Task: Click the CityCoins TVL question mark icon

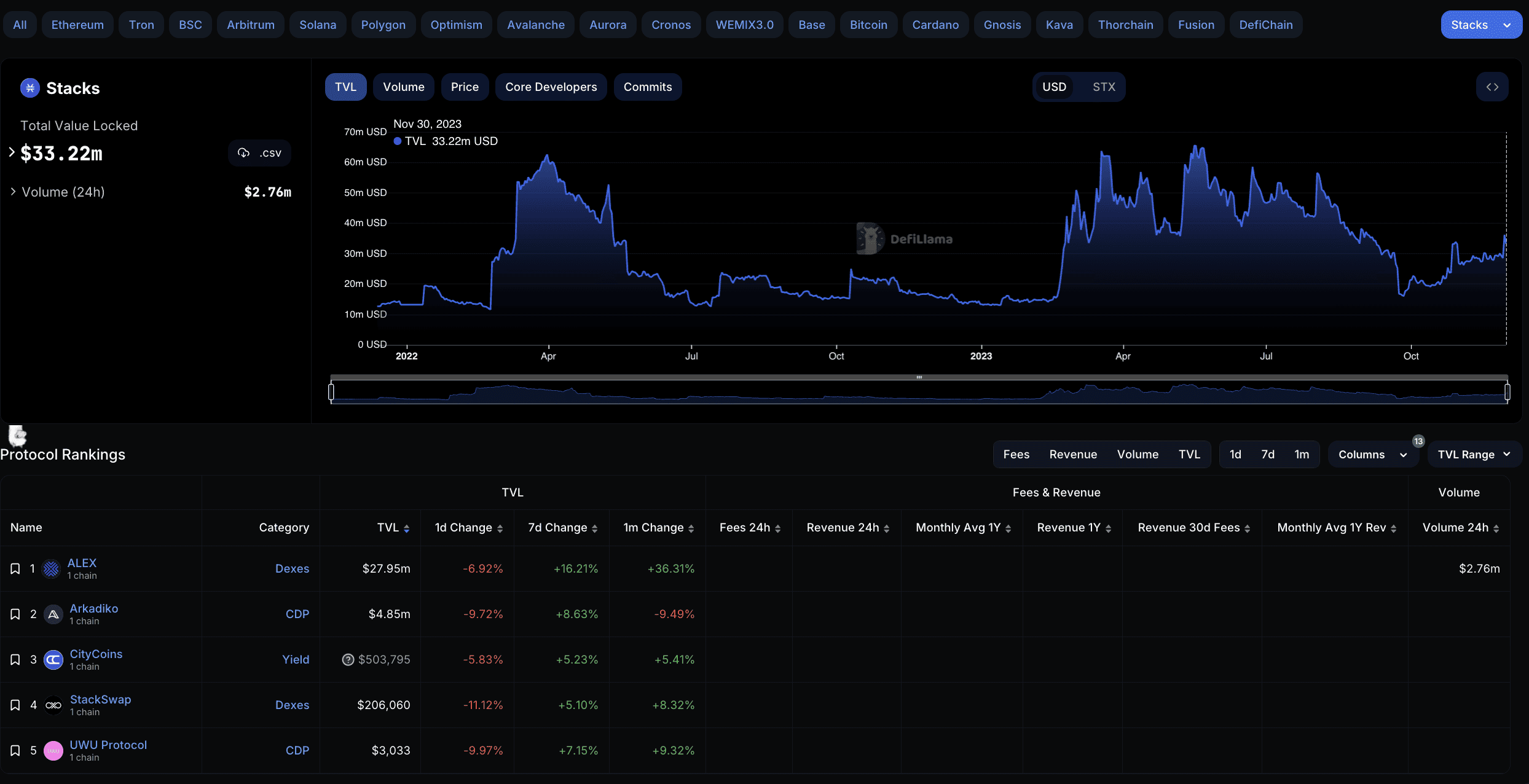Action: [x=348, y=659]
